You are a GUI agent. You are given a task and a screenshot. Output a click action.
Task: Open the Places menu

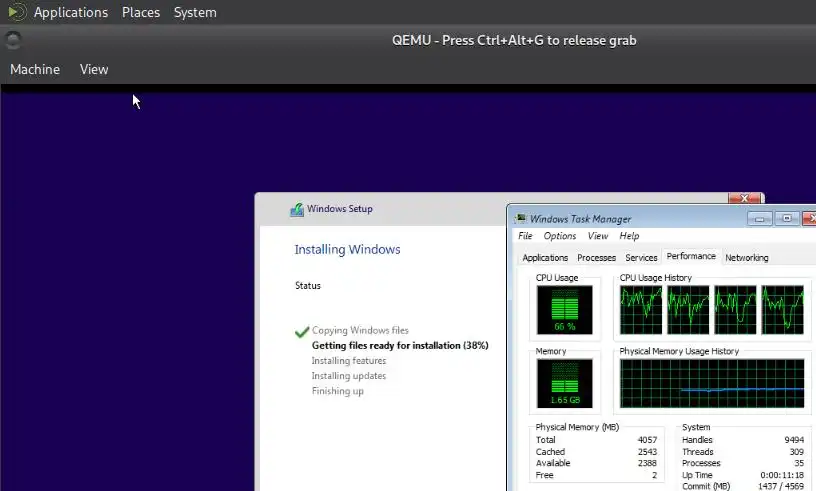pyautogui.click(x=141, y=12)
